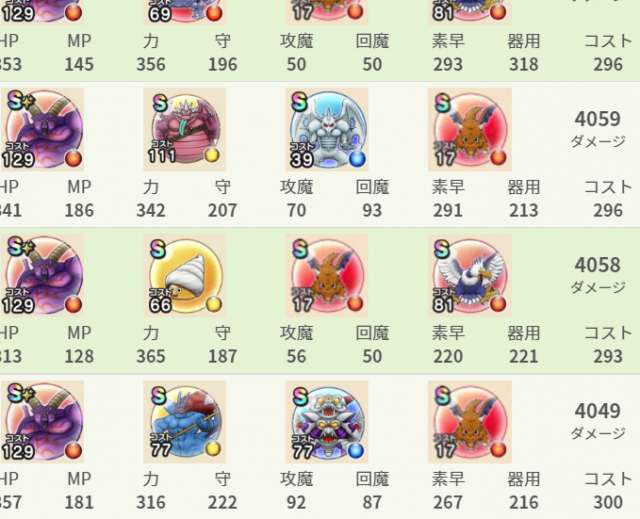Tap the white gargoyle icon with cost 39
Screen dimensions: 640x519
327,129
